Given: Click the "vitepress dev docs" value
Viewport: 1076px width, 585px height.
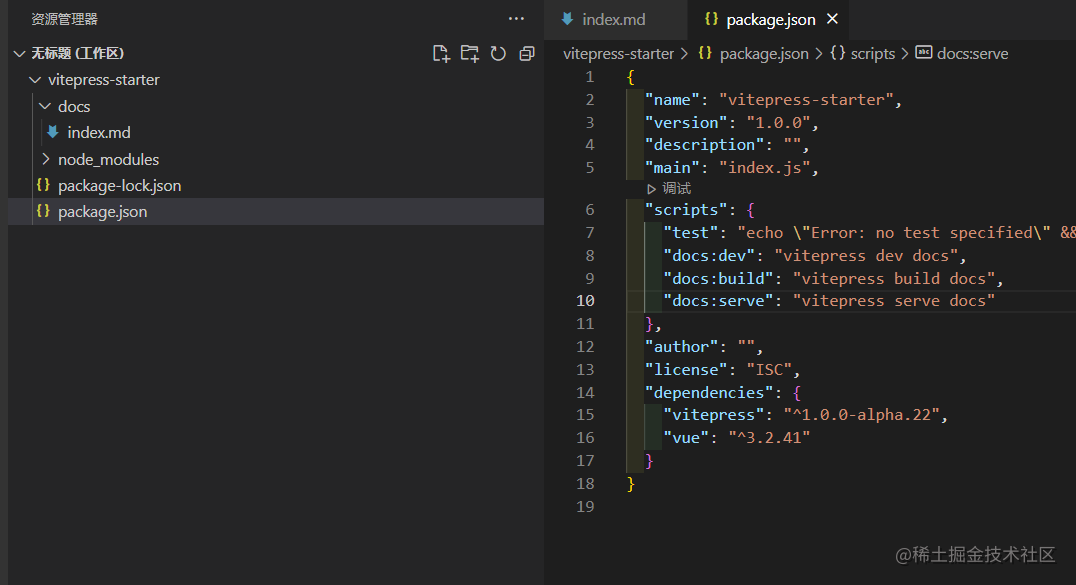Looking at the screenshot, I should pyautogui.click(x=867, y=255).
